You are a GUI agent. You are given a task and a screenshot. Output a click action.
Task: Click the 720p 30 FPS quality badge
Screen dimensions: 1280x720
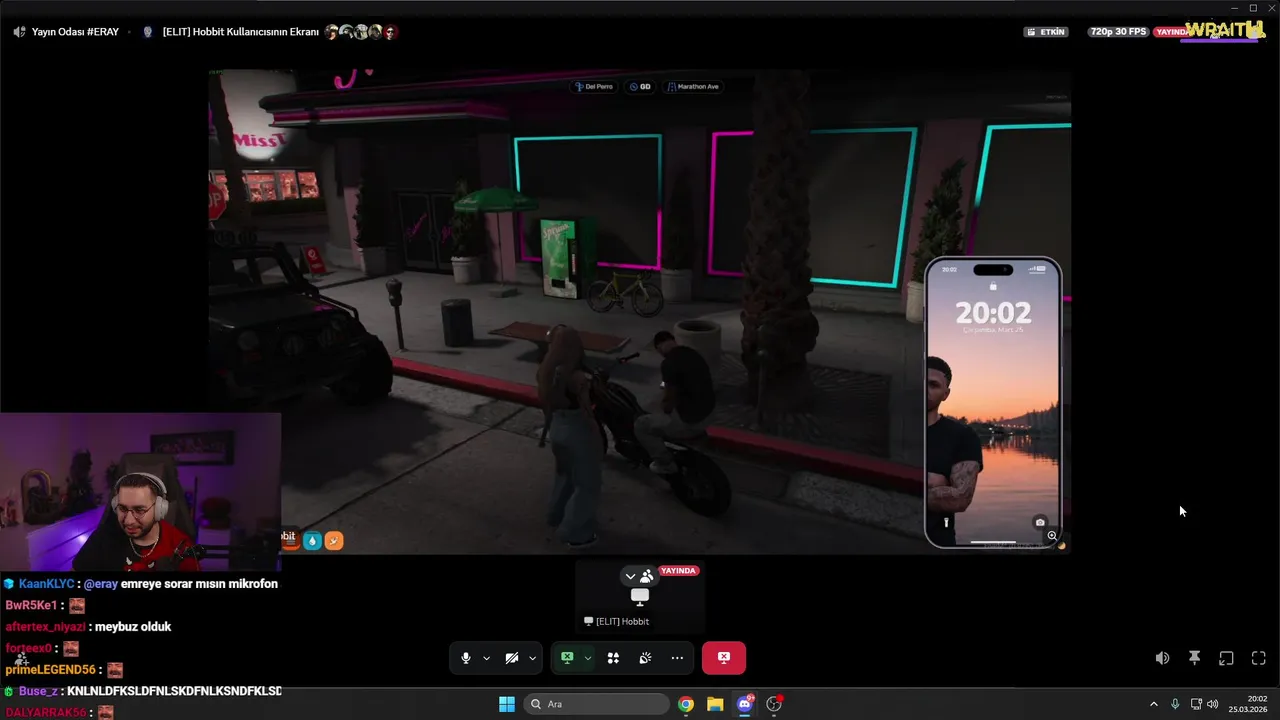coord(1118,32)
